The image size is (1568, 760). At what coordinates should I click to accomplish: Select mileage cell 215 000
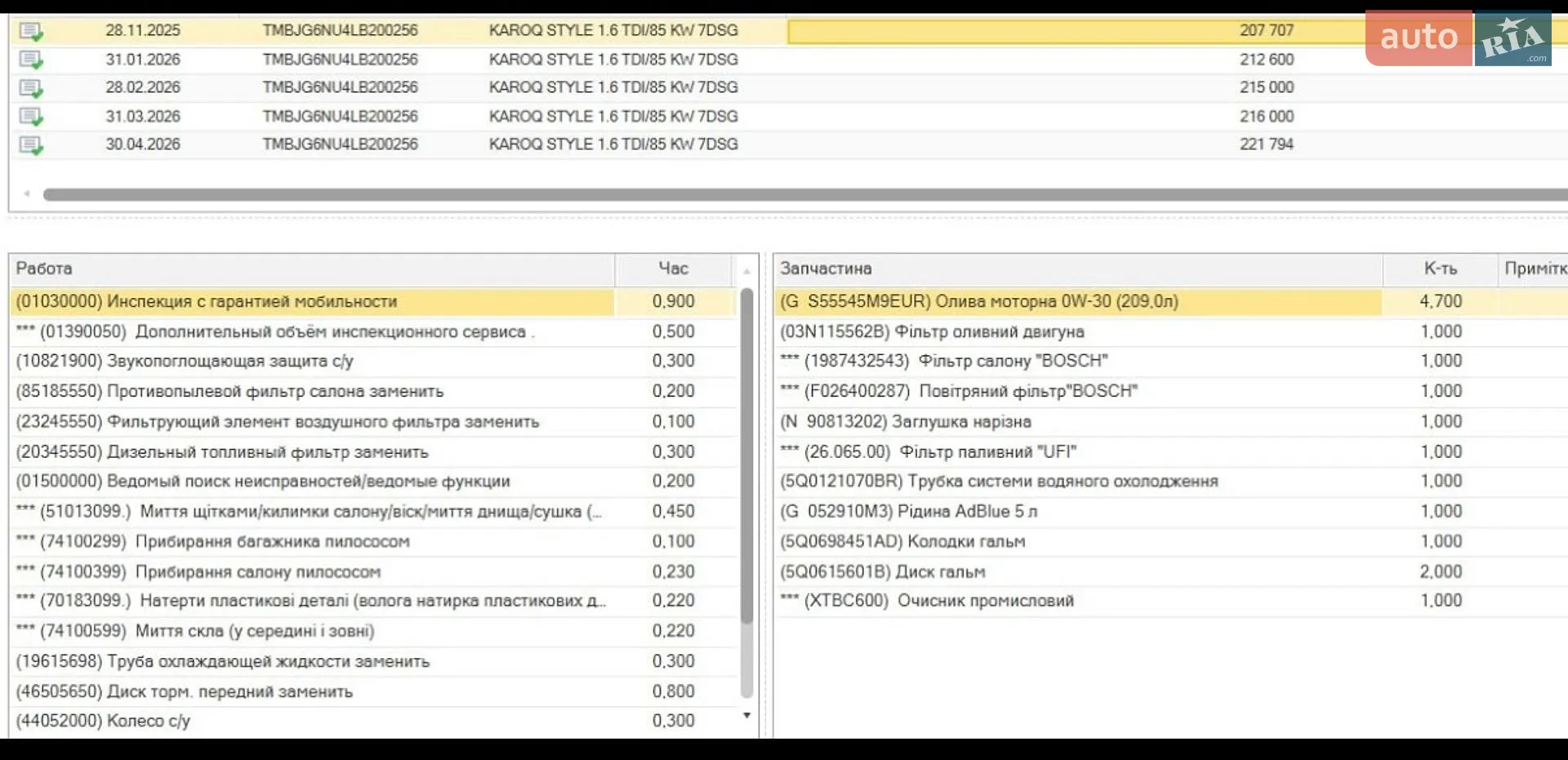coord(1266,87)
